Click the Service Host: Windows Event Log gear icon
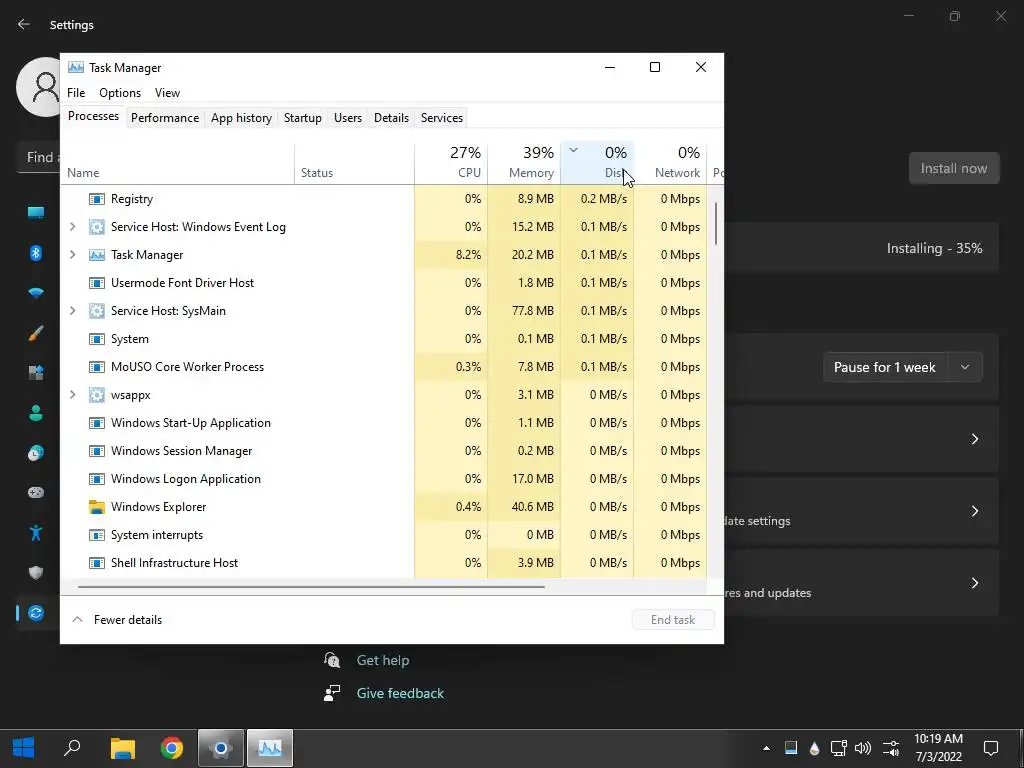This screenshot has width=1024, height=768. (97, 227)
